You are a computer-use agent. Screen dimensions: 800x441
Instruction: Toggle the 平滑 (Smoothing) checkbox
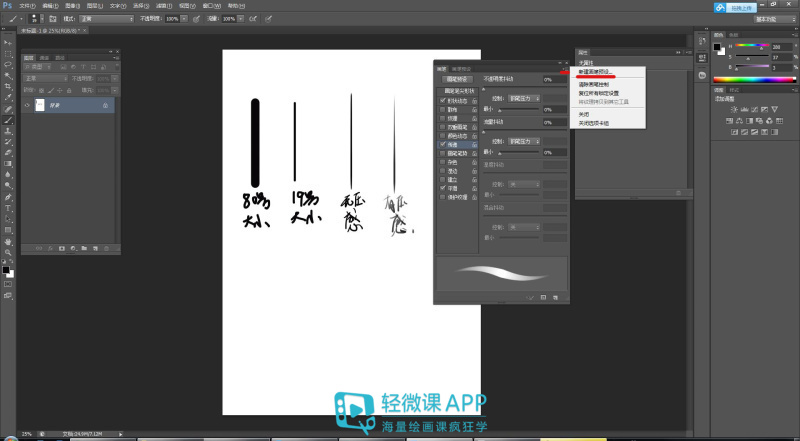click(444, 187)
